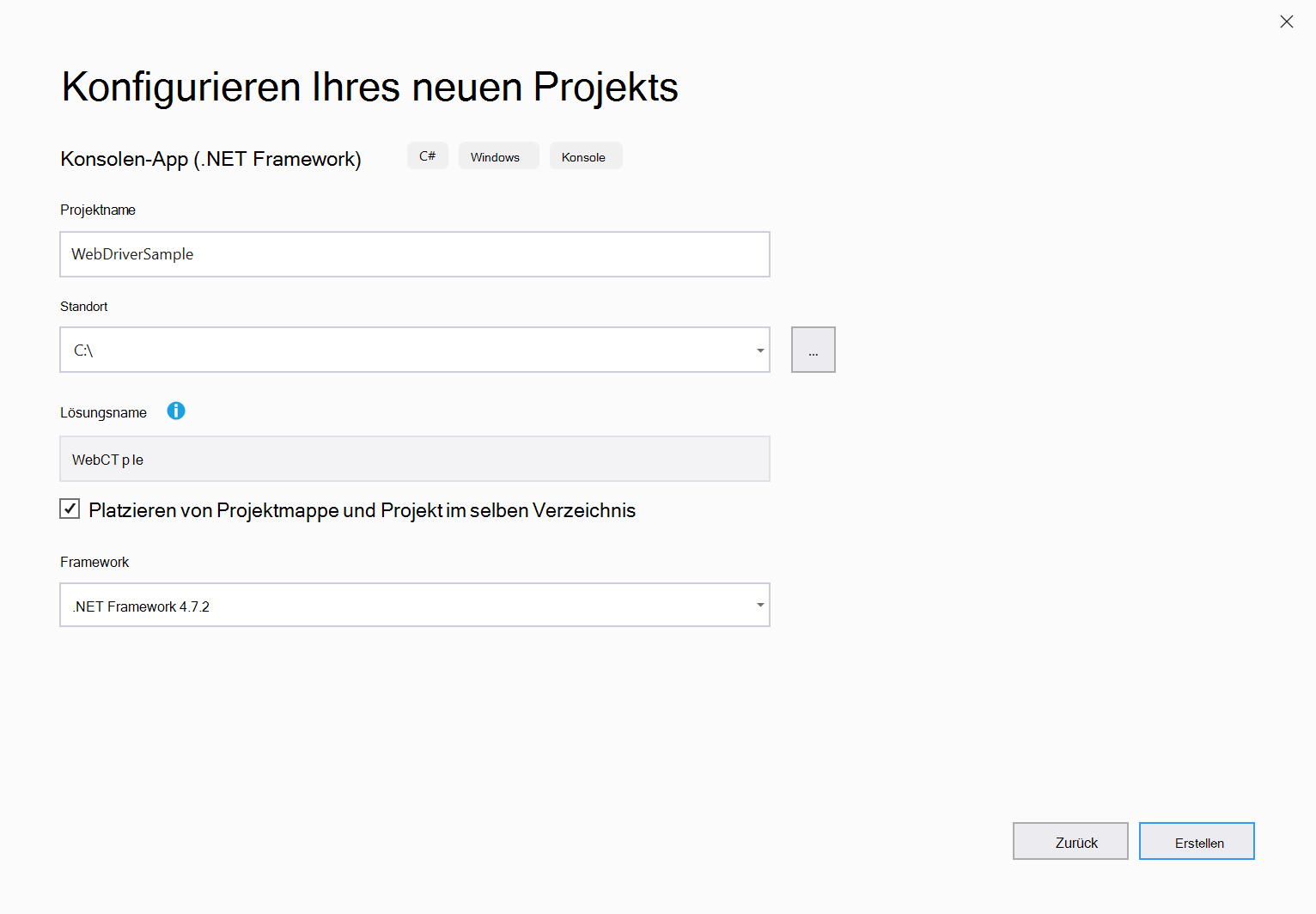The image size is (1316, 914).
Task: Select the Windows platform tag
Action: click(498, 155)
